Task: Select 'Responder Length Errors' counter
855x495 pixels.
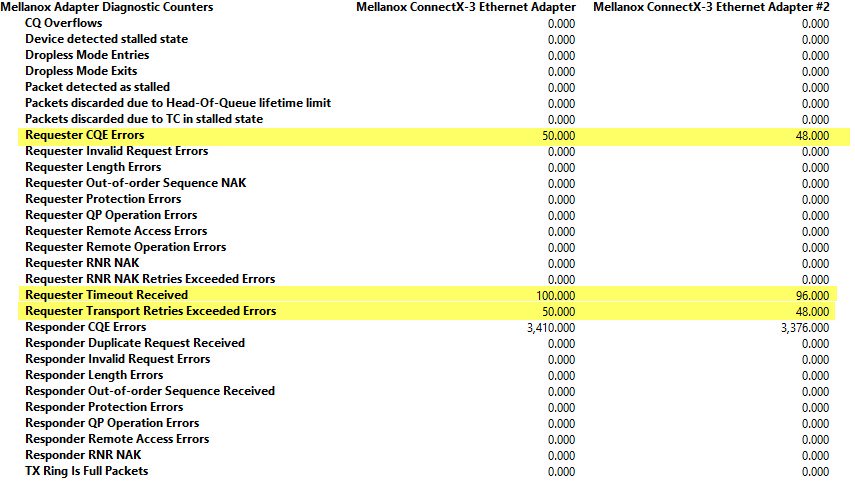Action: (94, 375)
